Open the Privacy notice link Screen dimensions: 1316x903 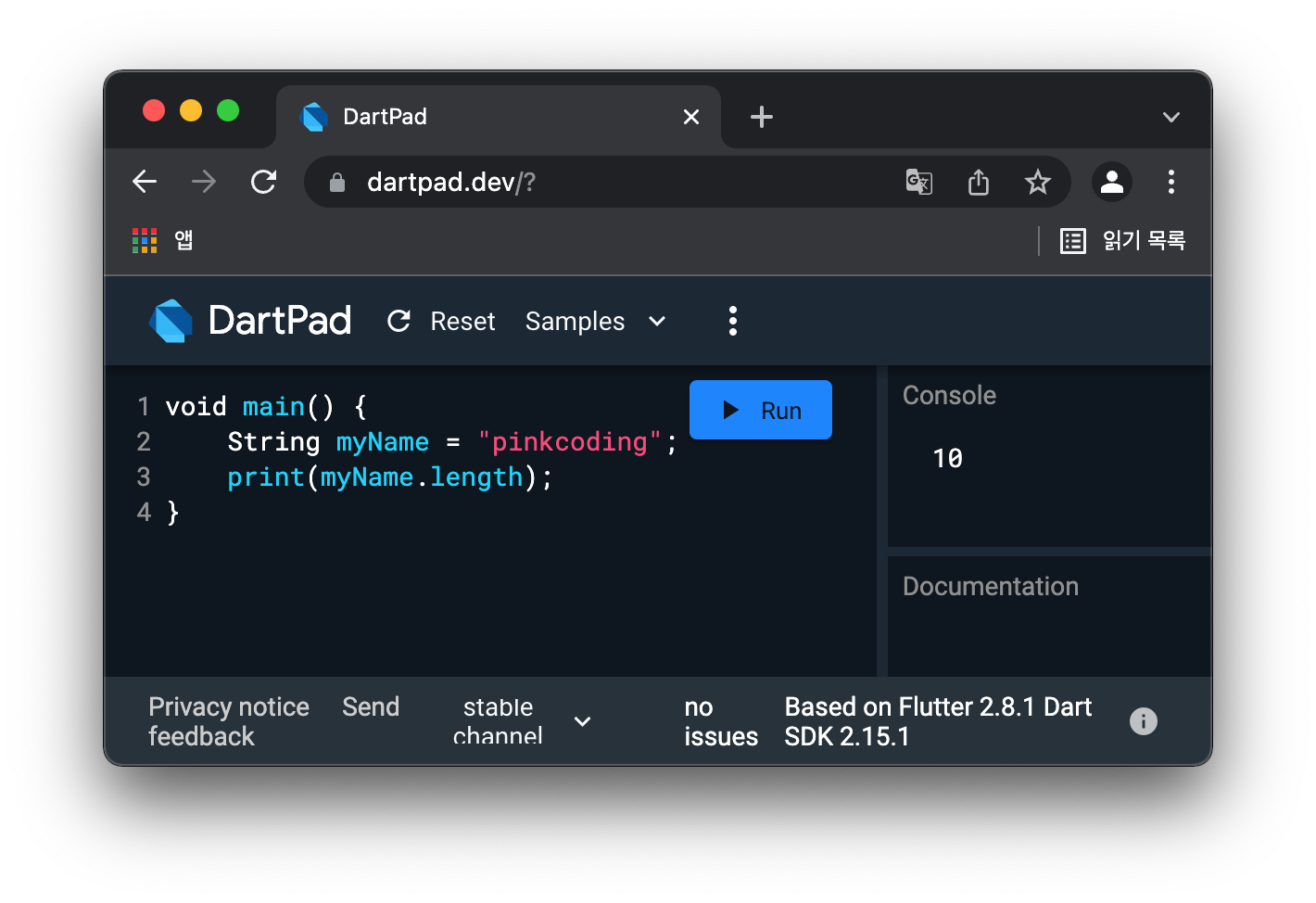(229, 706)
